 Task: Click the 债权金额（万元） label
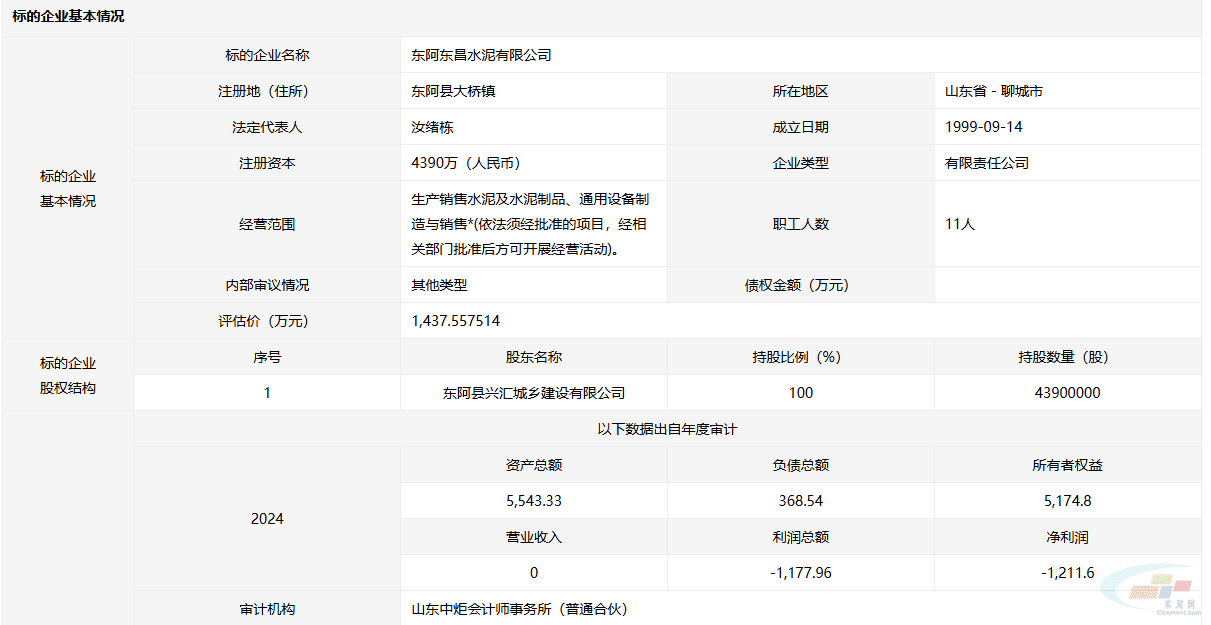click(x=800, y=285)
